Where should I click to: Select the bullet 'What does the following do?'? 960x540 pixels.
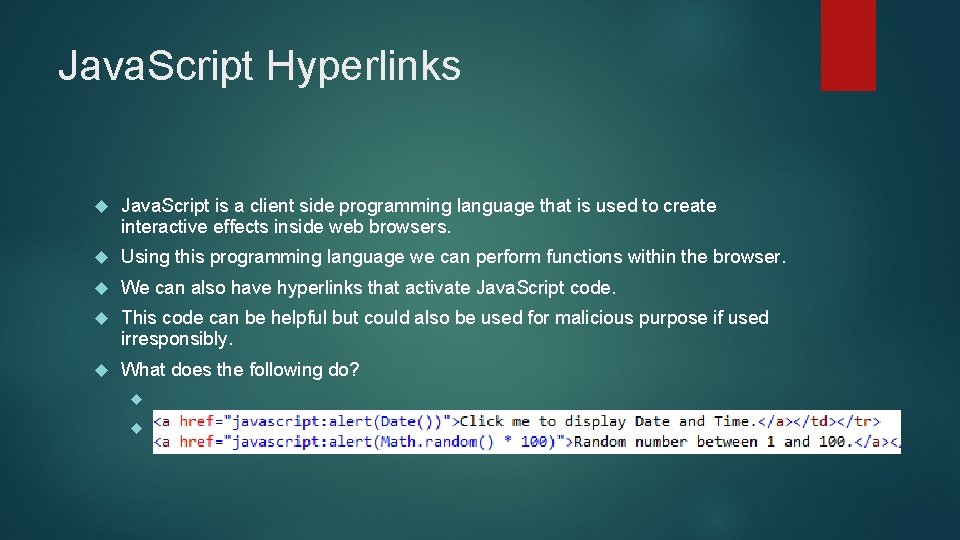tap(240, 369)
